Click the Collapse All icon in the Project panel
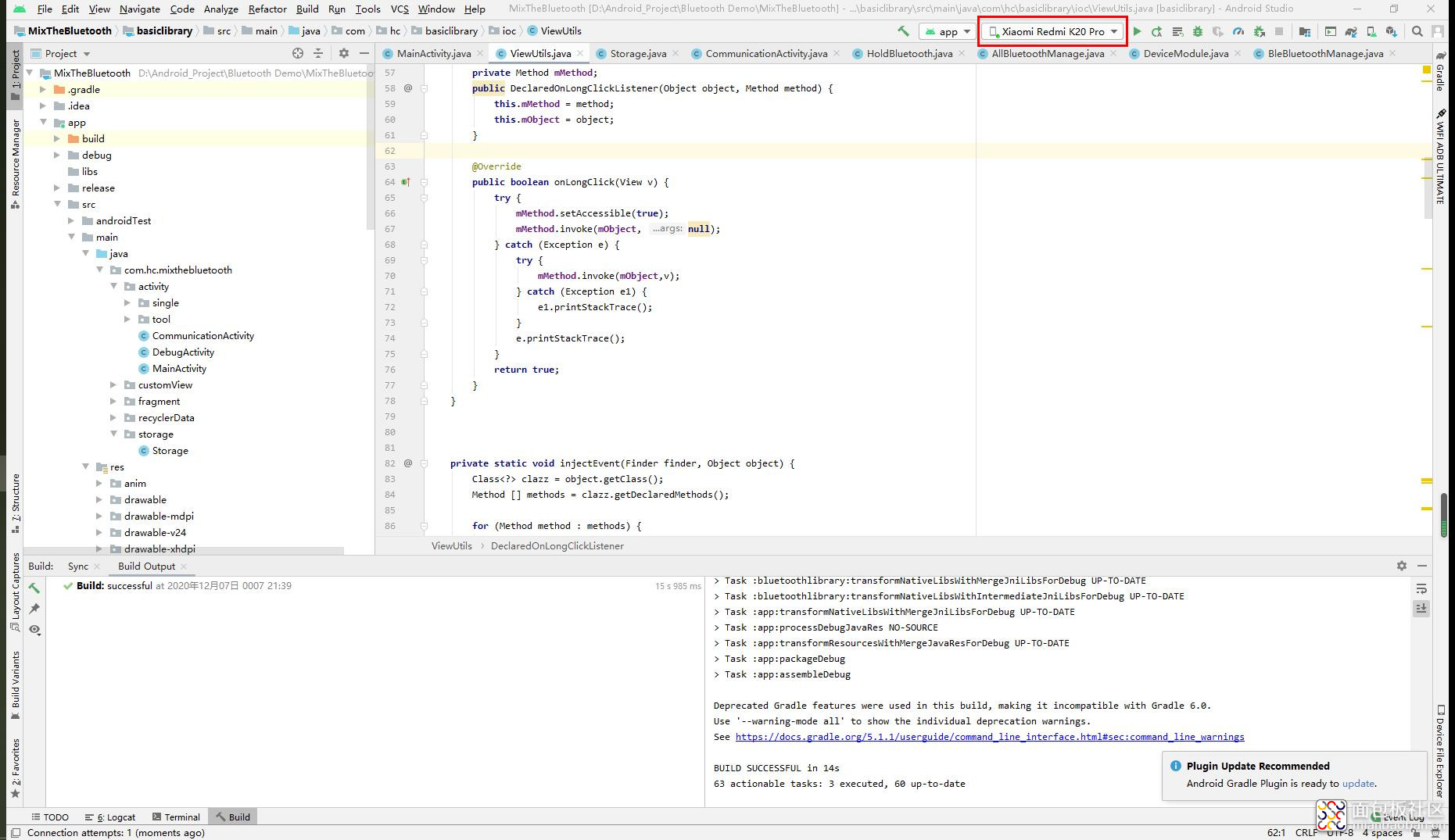 [x=318, y=53]
